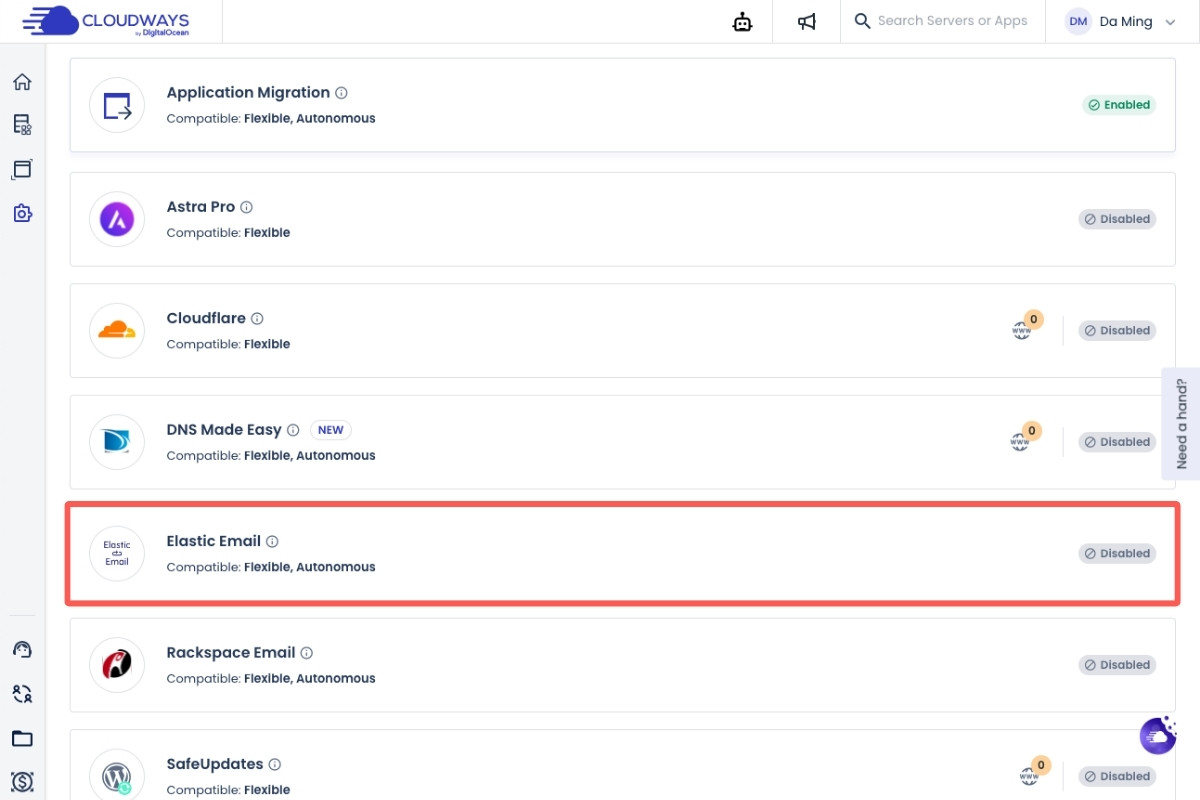Expand the Da Ming account dropdown arrow

point(1171,22)
